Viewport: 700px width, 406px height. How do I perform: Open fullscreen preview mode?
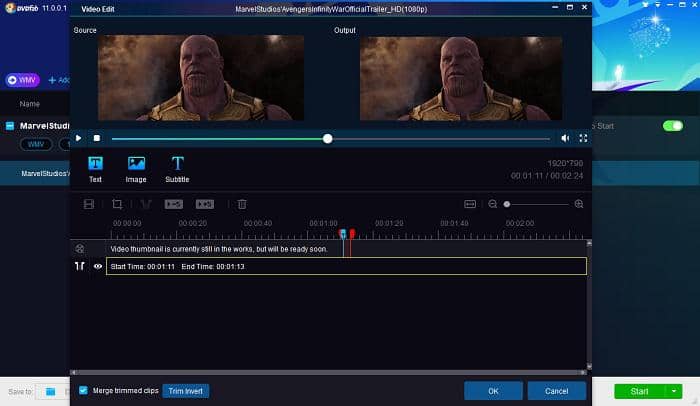tap(583, 138)
